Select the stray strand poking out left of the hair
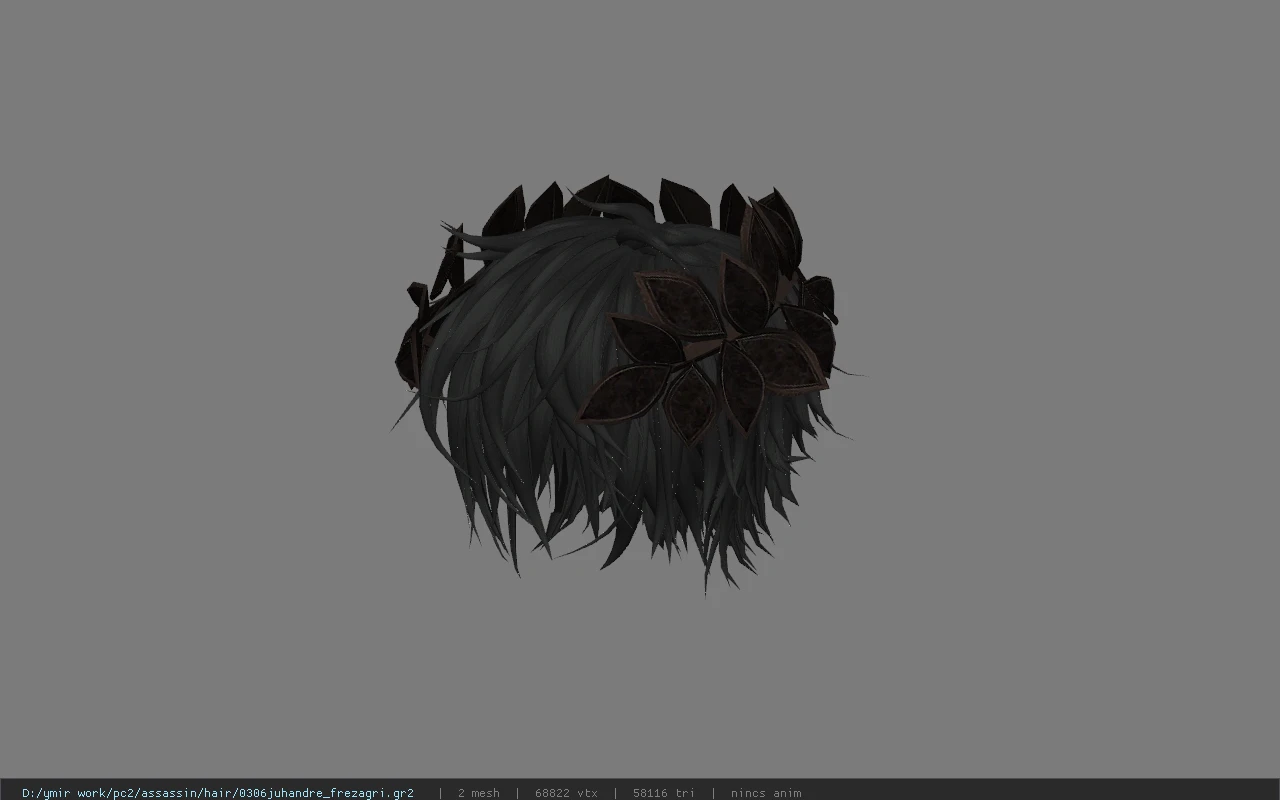Viewport: 1280px width, 800px height. [404, 414]
